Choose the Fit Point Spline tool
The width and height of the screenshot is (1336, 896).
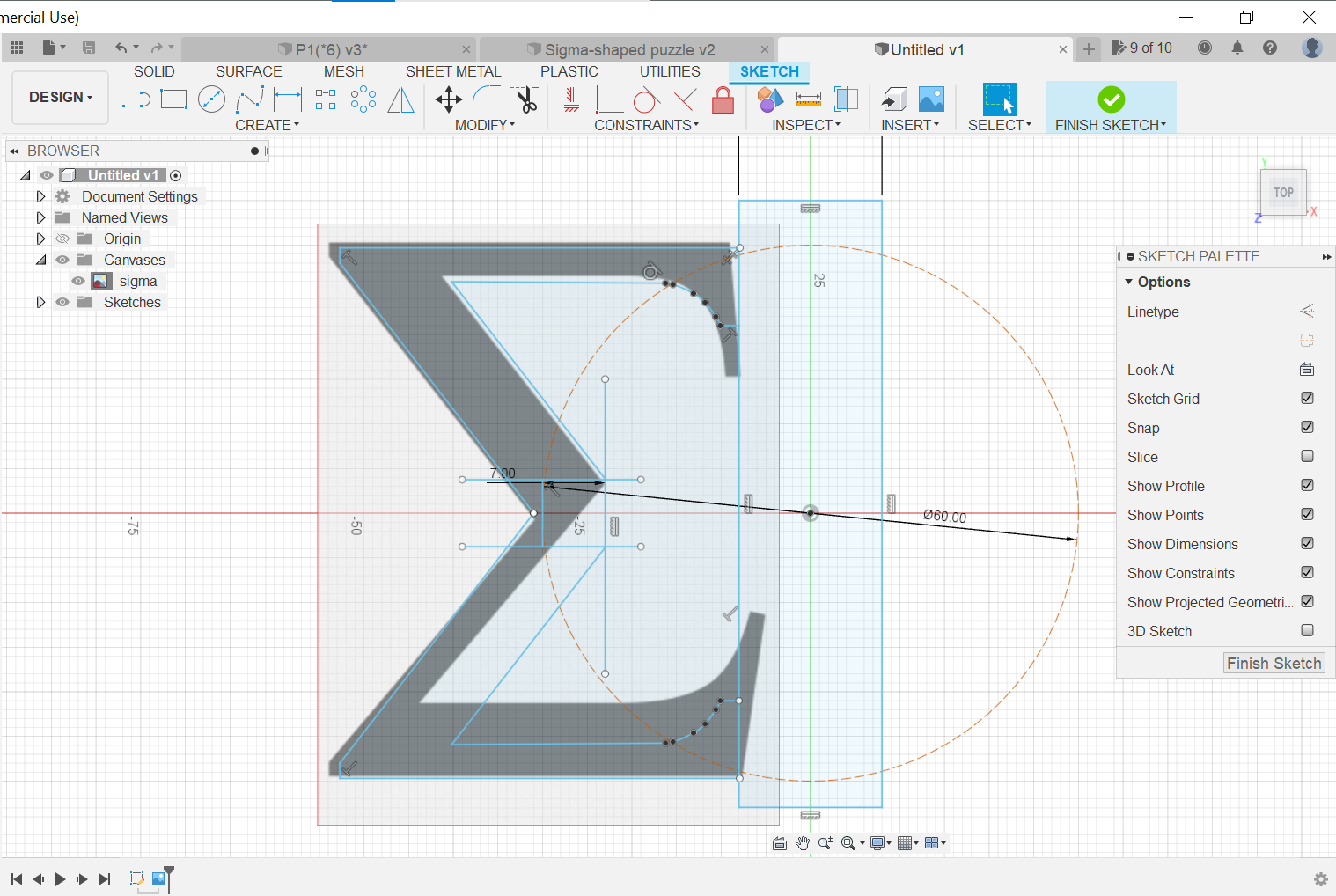tap(250, 99)
